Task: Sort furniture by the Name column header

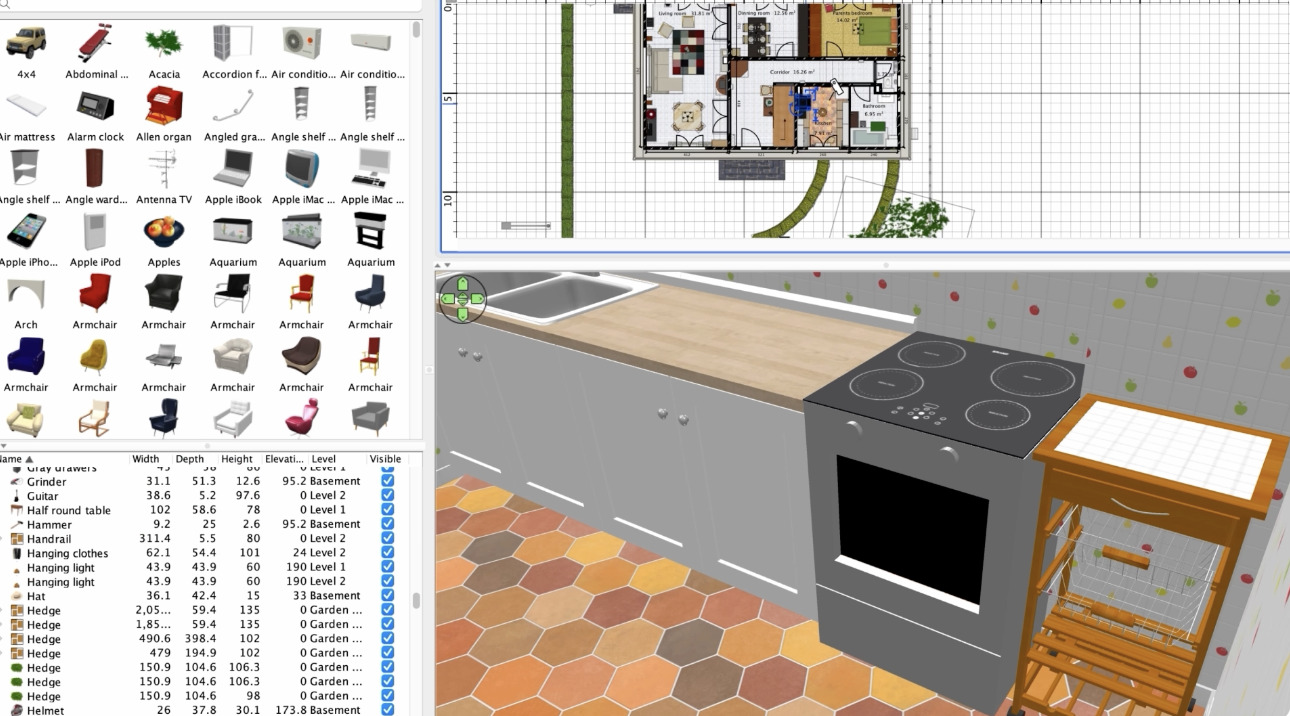Action: [x=16, y=459]
